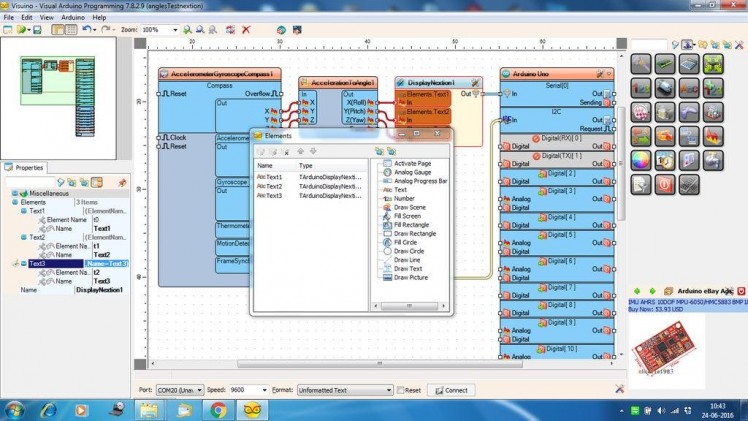Select the Text2 row in Elements dialog
The height and width of the screenshot is (421, 748).
coord(275,186)
